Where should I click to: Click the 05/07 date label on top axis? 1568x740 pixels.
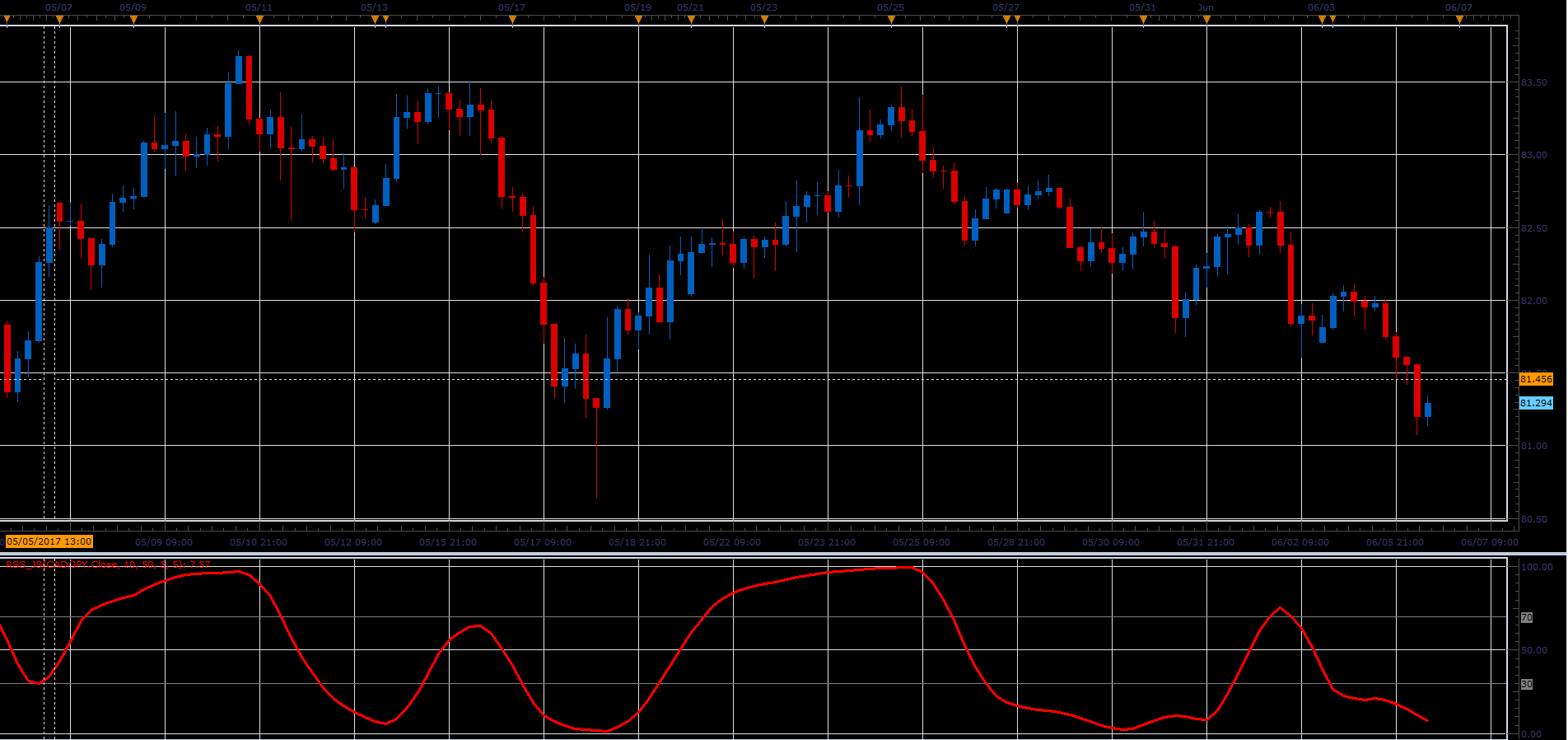point(58,7)
